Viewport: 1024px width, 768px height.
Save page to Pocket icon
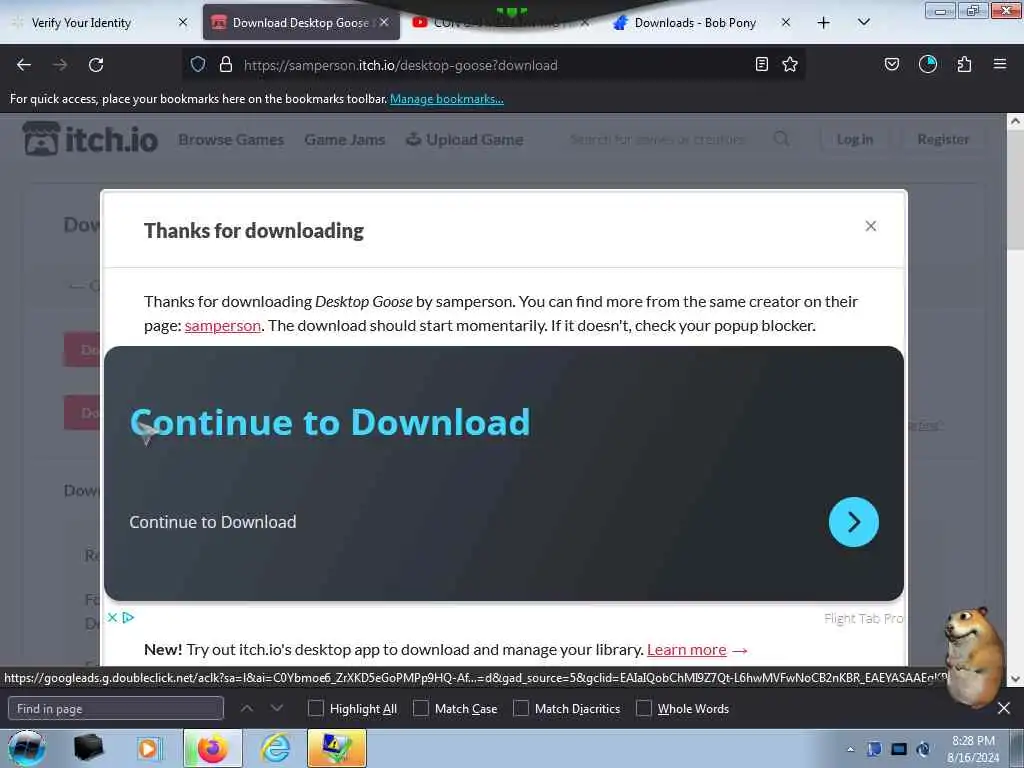892,64
